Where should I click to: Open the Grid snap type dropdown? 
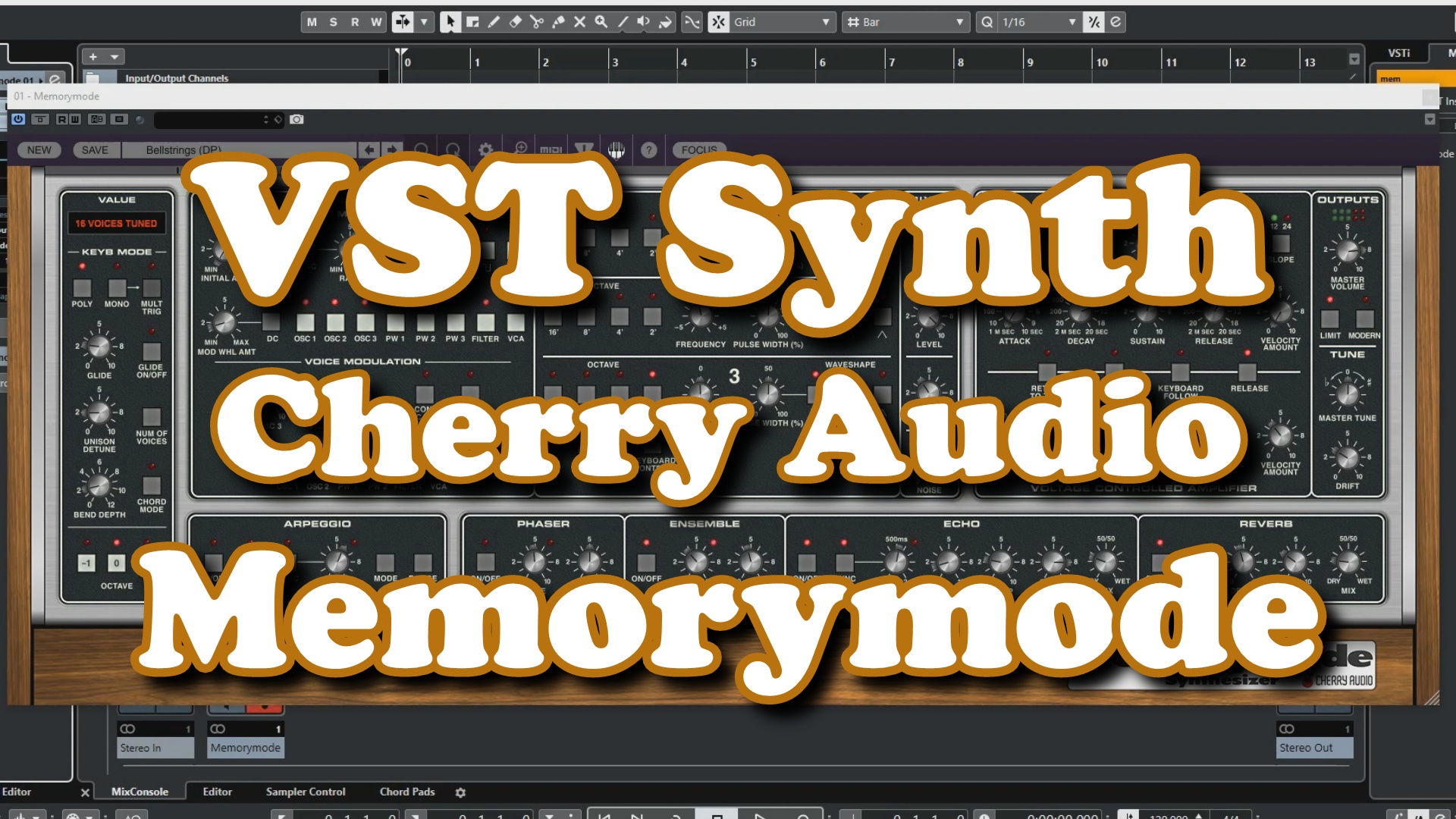(781, 22)
